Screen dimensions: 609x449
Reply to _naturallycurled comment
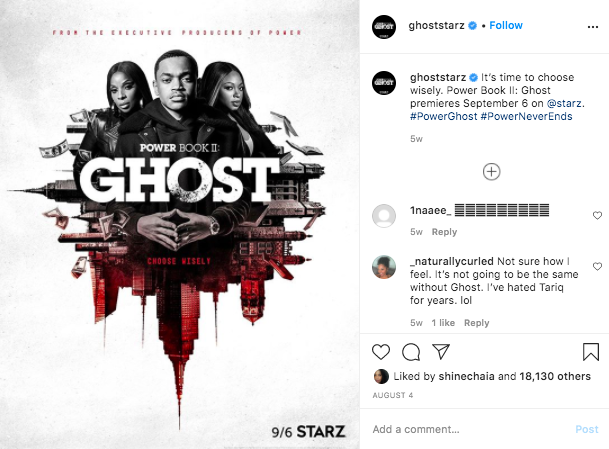coord(477,323)
